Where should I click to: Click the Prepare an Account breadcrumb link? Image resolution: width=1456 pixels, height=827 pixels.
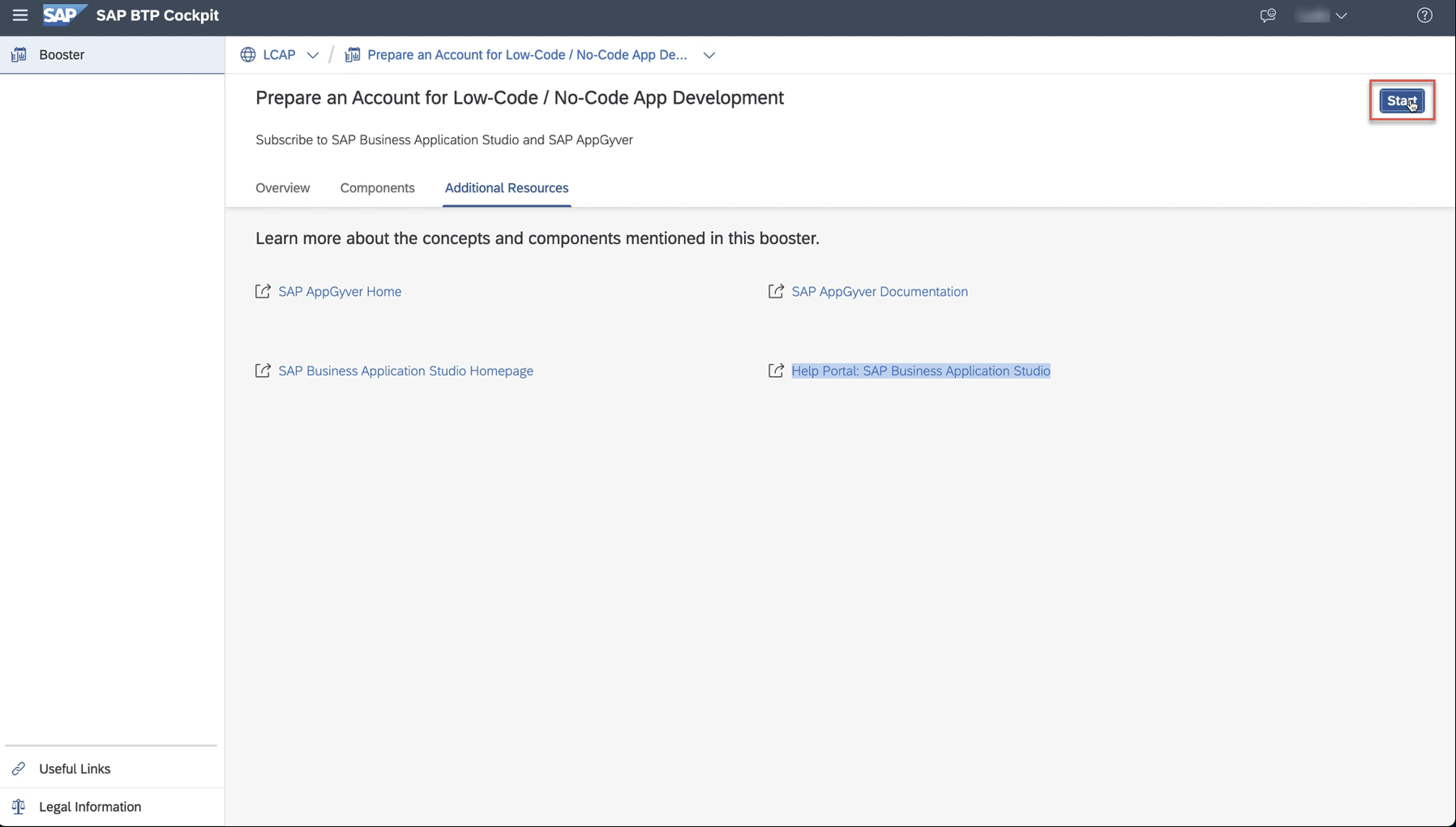pyautogui.click(x=527, y=54)
